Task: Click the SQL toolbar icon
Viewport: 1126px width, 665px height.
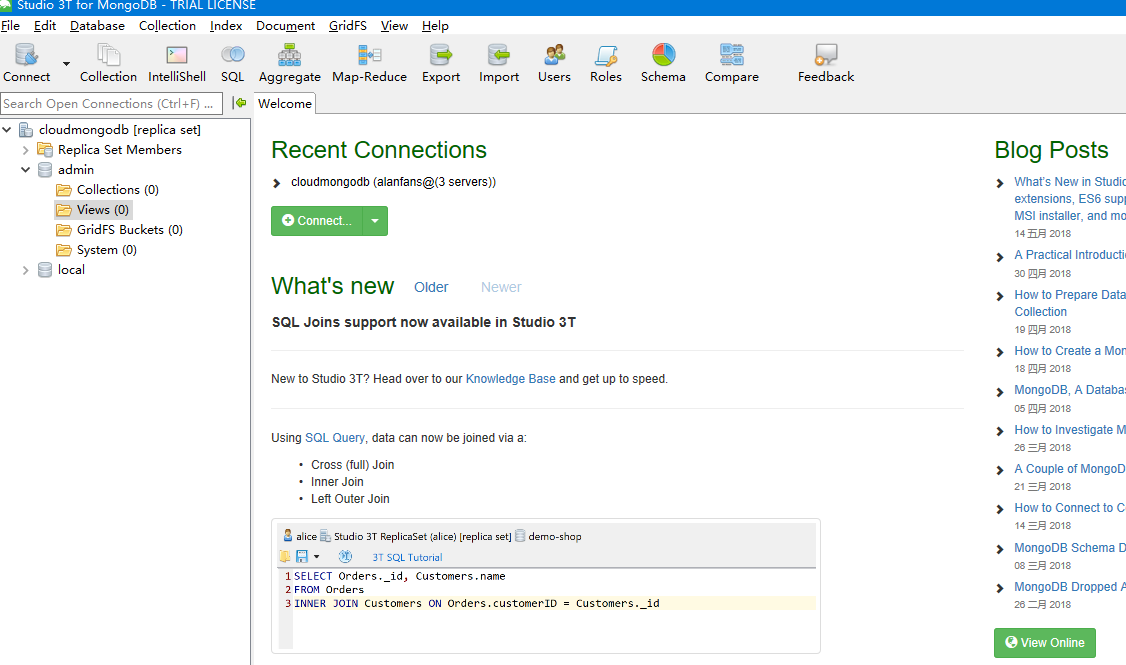Action: [232, 63]
